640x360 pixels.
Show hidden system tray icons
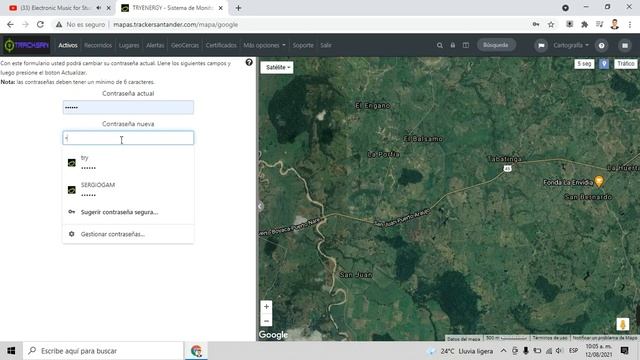click(504, 351)
